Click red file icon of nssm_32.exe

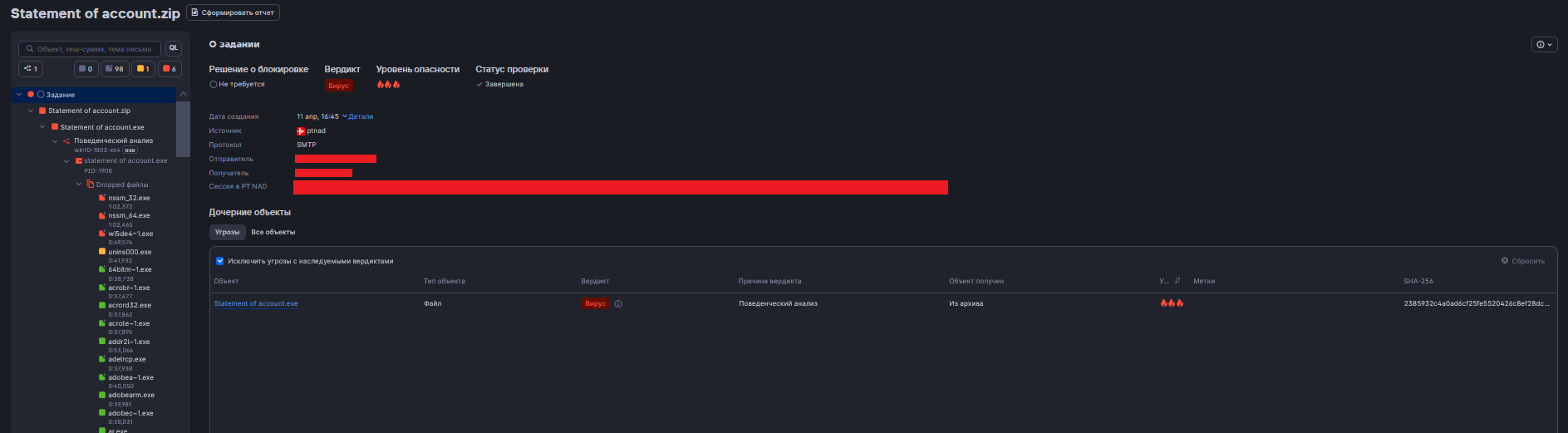click(102, 198)
